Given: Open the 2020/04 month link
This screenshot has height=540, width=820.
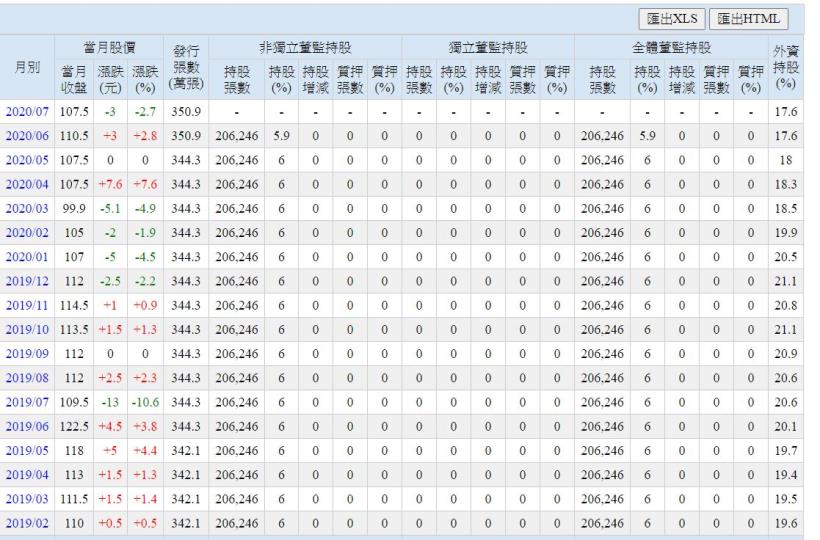Looking at the screenshot, I should coord(27,185).
